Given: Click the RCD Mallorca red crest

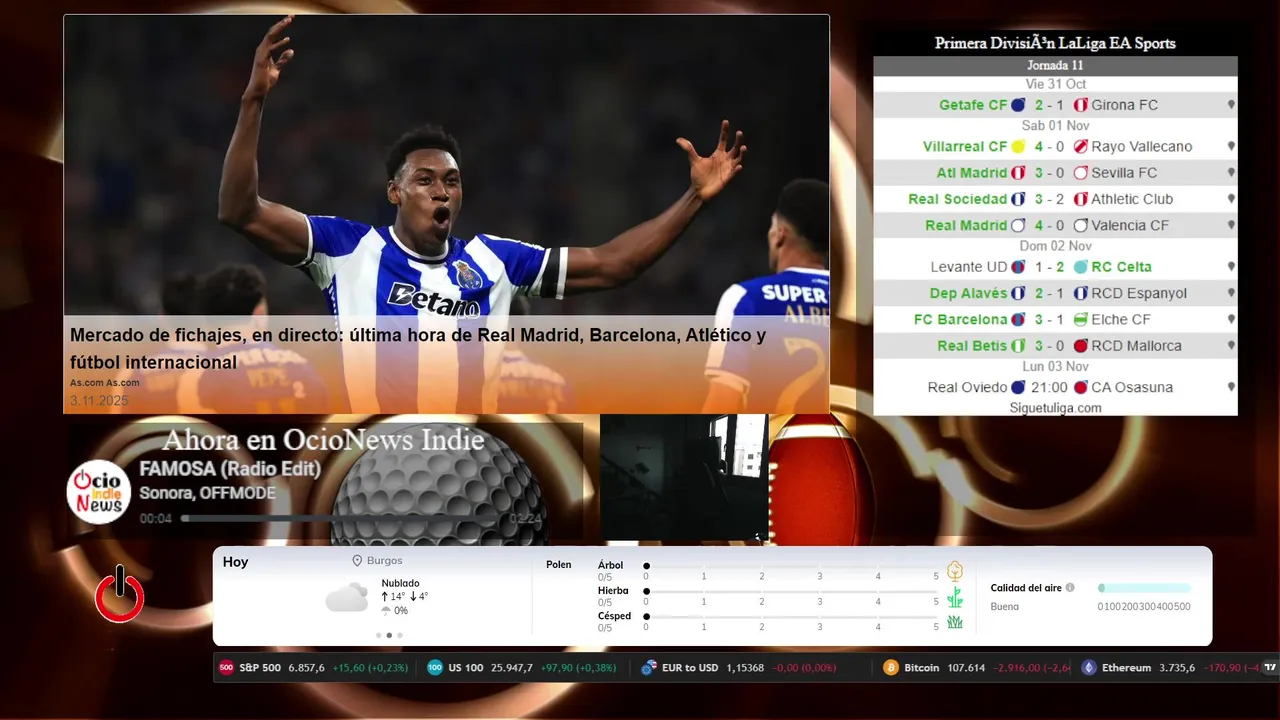Looking at the screenshot, I should pos(1081,346).
